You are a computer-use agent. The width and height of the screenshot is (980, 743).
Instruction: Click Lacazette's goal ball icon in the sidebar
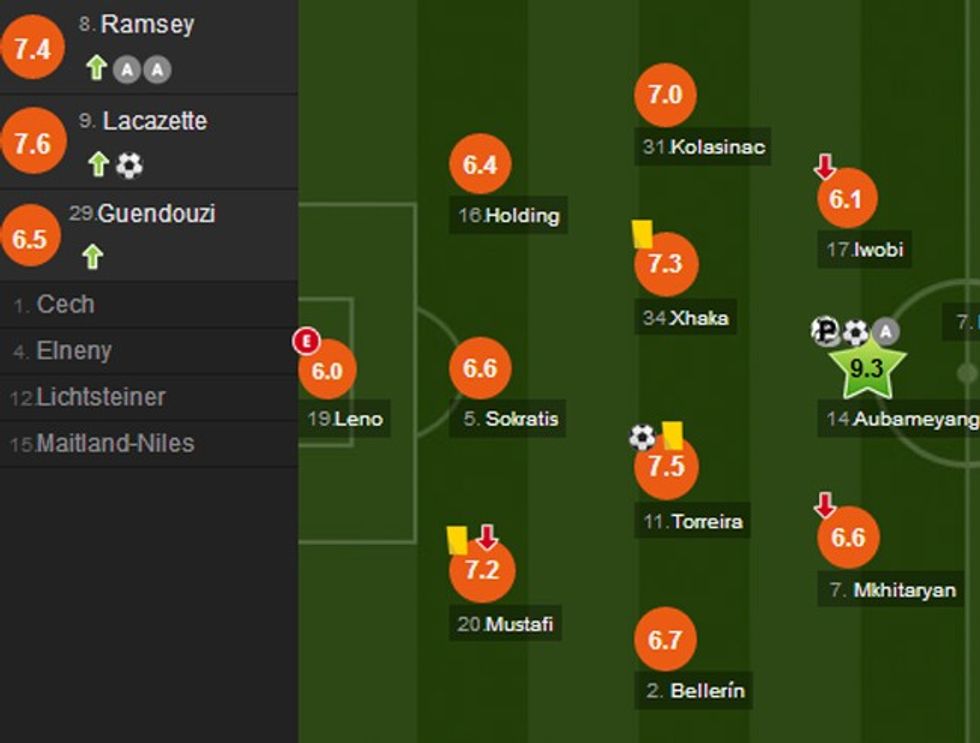pyautogui.click(x=129, y=165)
